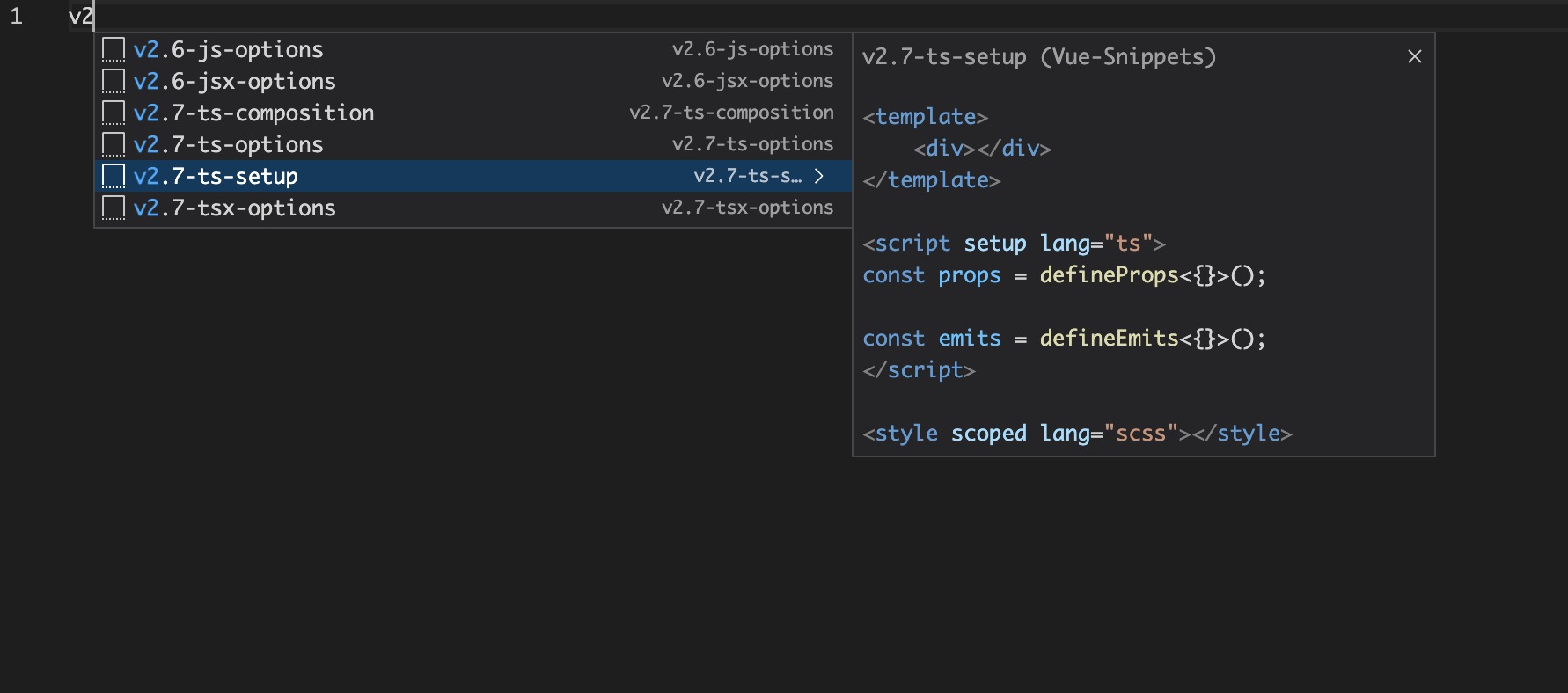This screenshot has width=1568, height=693.
Task: Click snippet icon beside v2.7-ts-setup
Action: click(114, 177)
